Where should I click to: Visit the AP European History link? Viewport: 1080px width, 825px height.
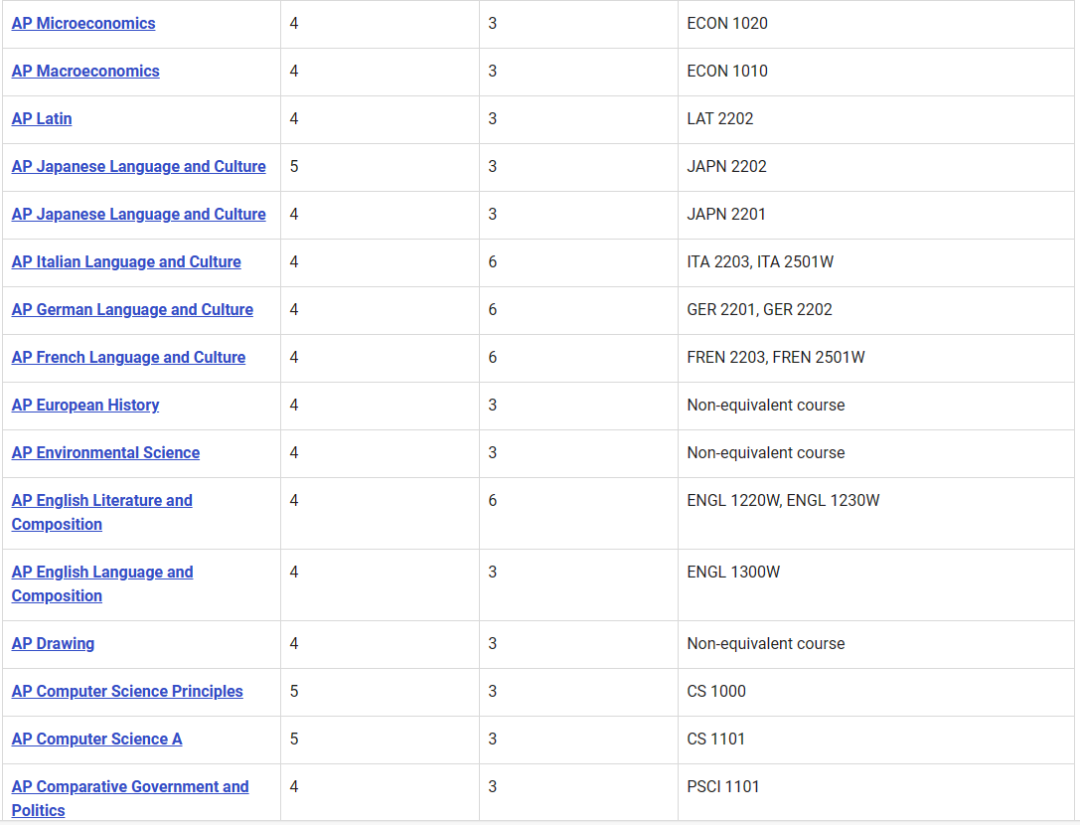point(85,405)
